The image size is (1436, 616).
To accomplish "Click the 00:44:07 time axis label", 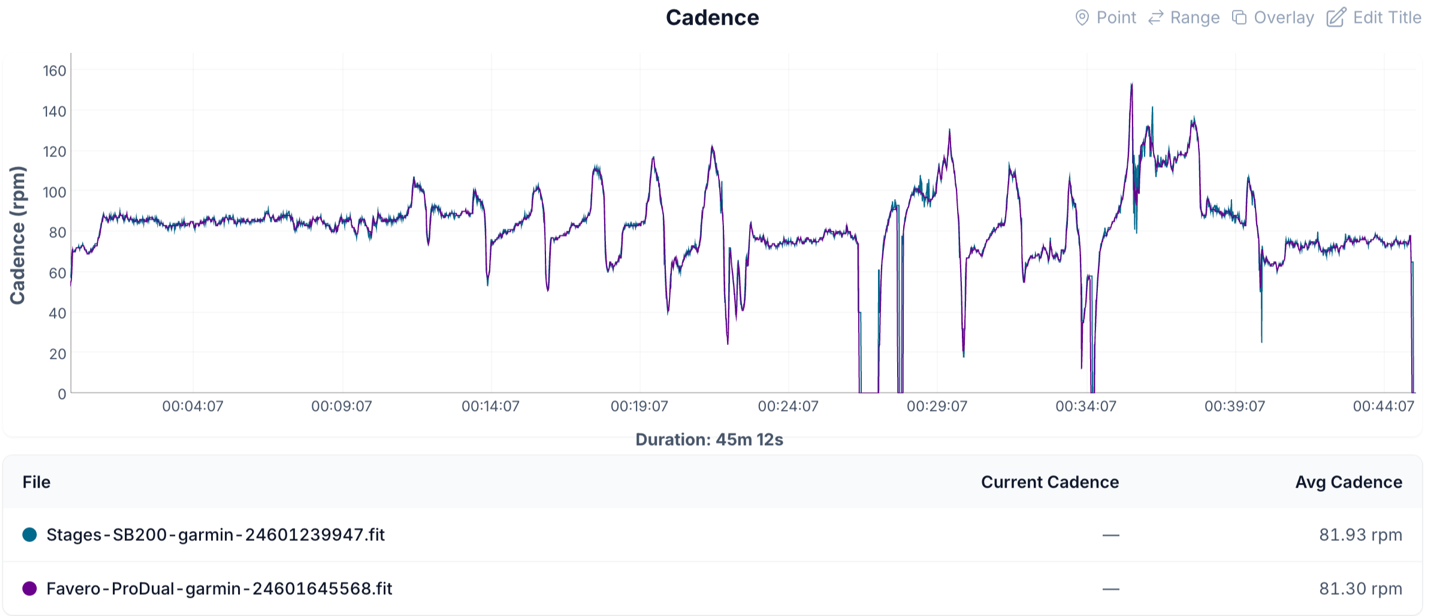I will [1384, 407].
